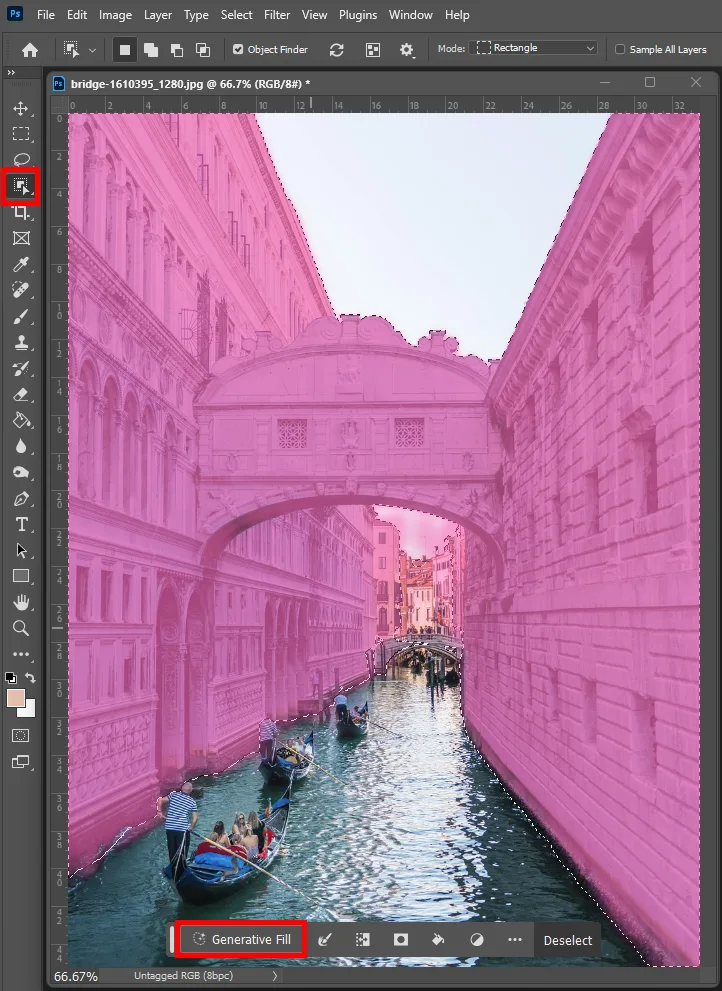Click Deselect in the contextual task bar
This screenshot has height=991, width=722.
[x=568, y=940]
